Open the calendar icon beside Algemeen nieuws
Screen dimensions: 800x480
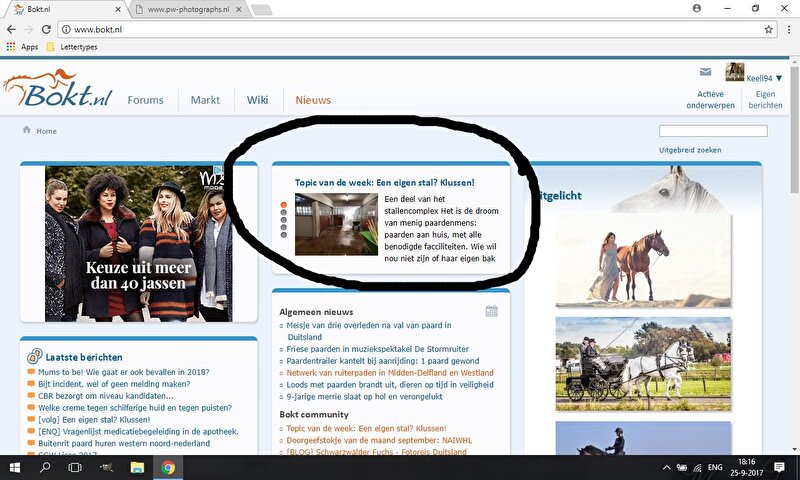(491, 311)
